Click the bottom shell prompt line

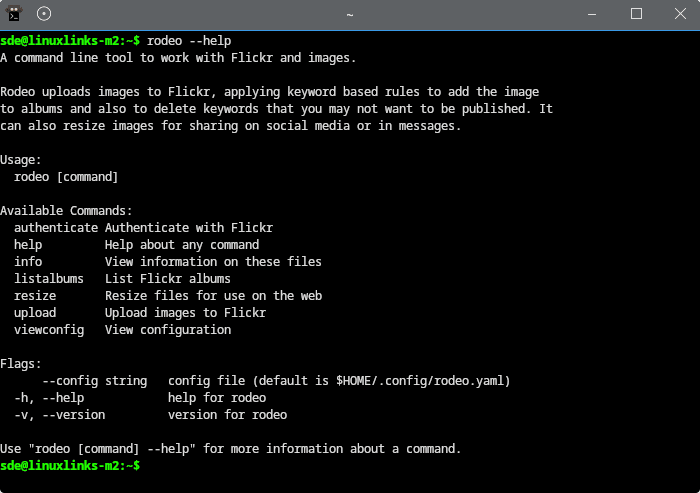[x=70, y=465]
